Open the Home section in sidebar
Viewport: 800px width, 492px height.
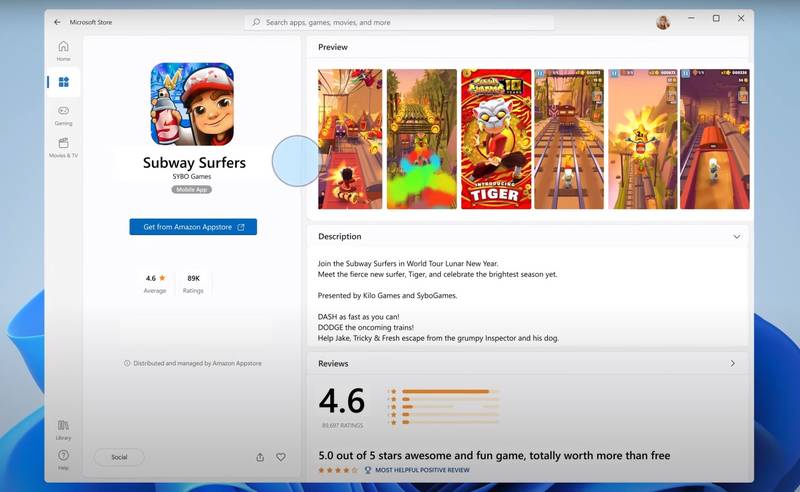click(63, 51)
